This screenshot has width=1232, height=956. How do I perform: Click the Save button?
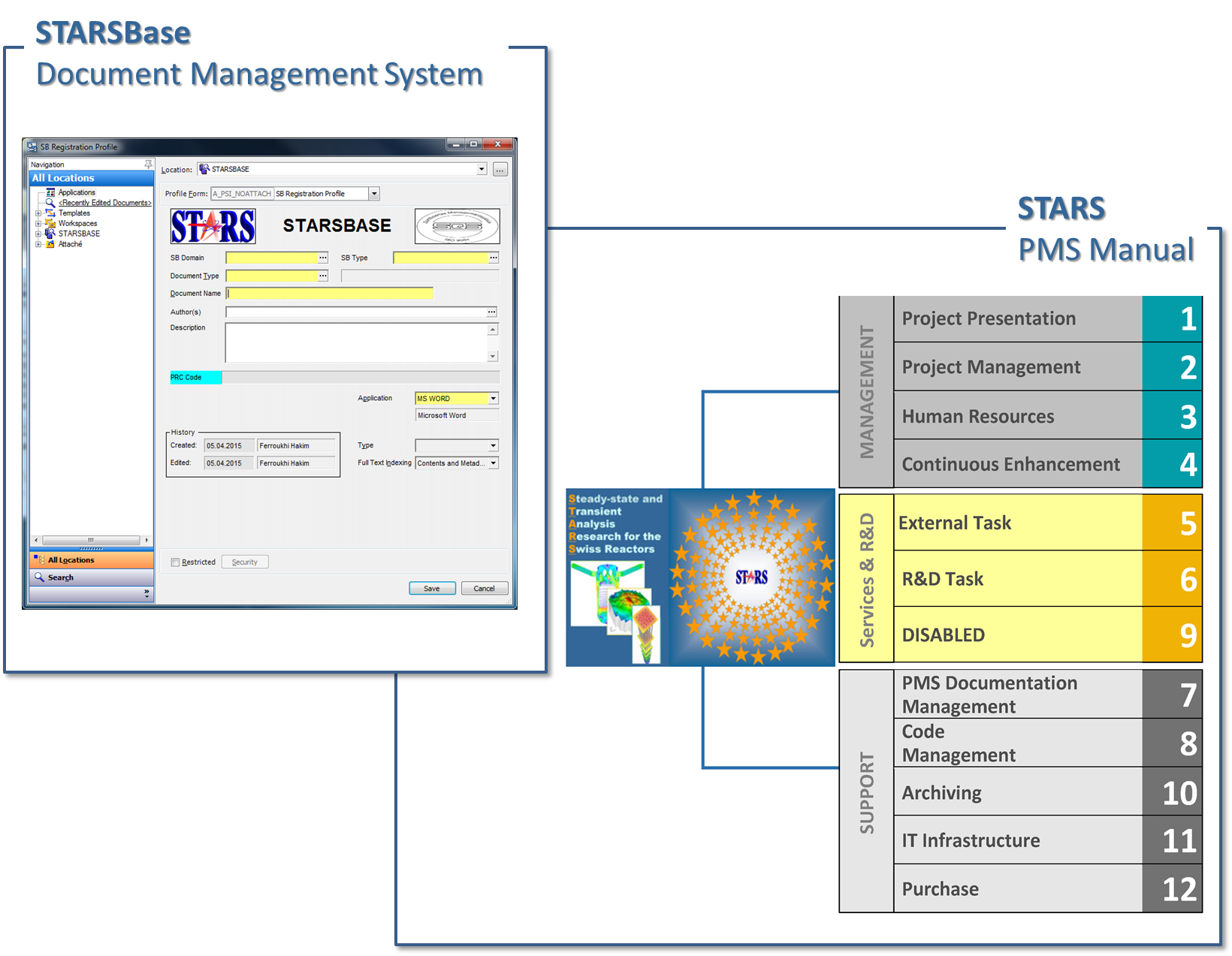pos(432,588)
